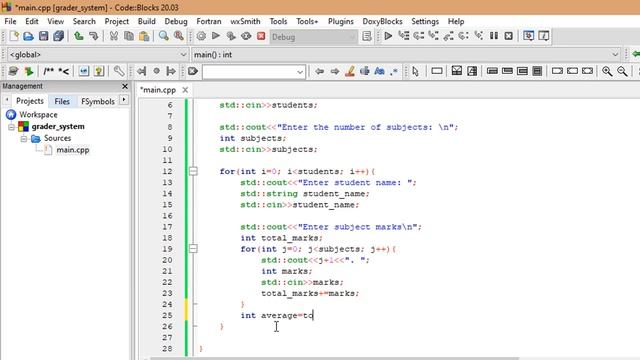The width and height of the screenshot is (640, 360).
Task: Click the Step into debugger icon
Action: pyautogui.click(x=433, y=36)
